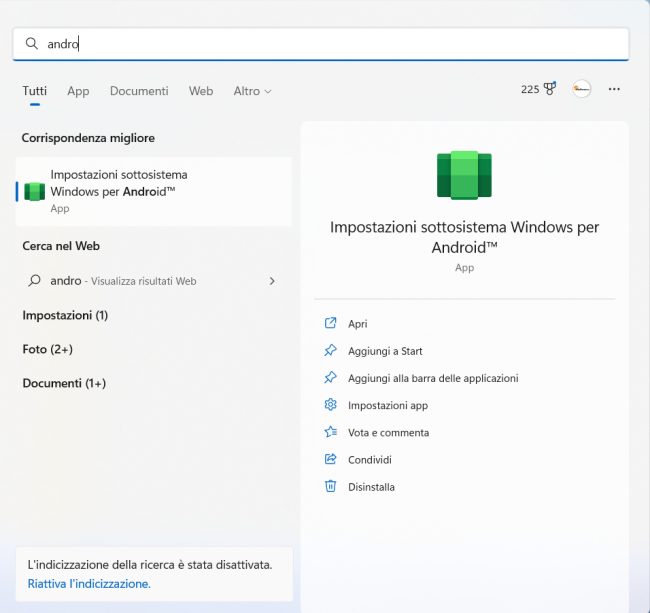
Task: Switch to the Tutti tab
Action: click(x=34, y=91)
